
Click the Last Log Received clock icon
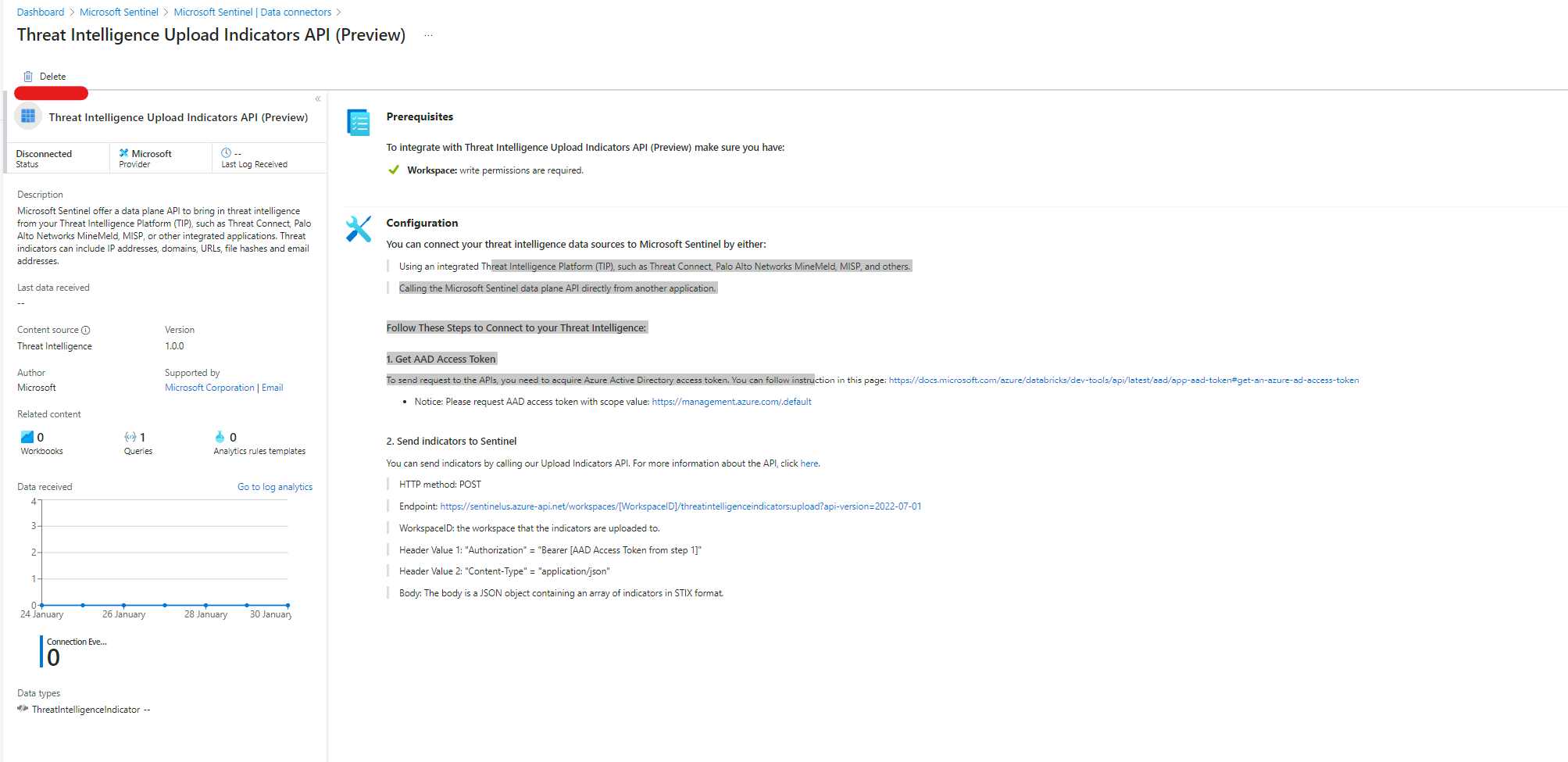pyautogui.click(x=227, y=153)
